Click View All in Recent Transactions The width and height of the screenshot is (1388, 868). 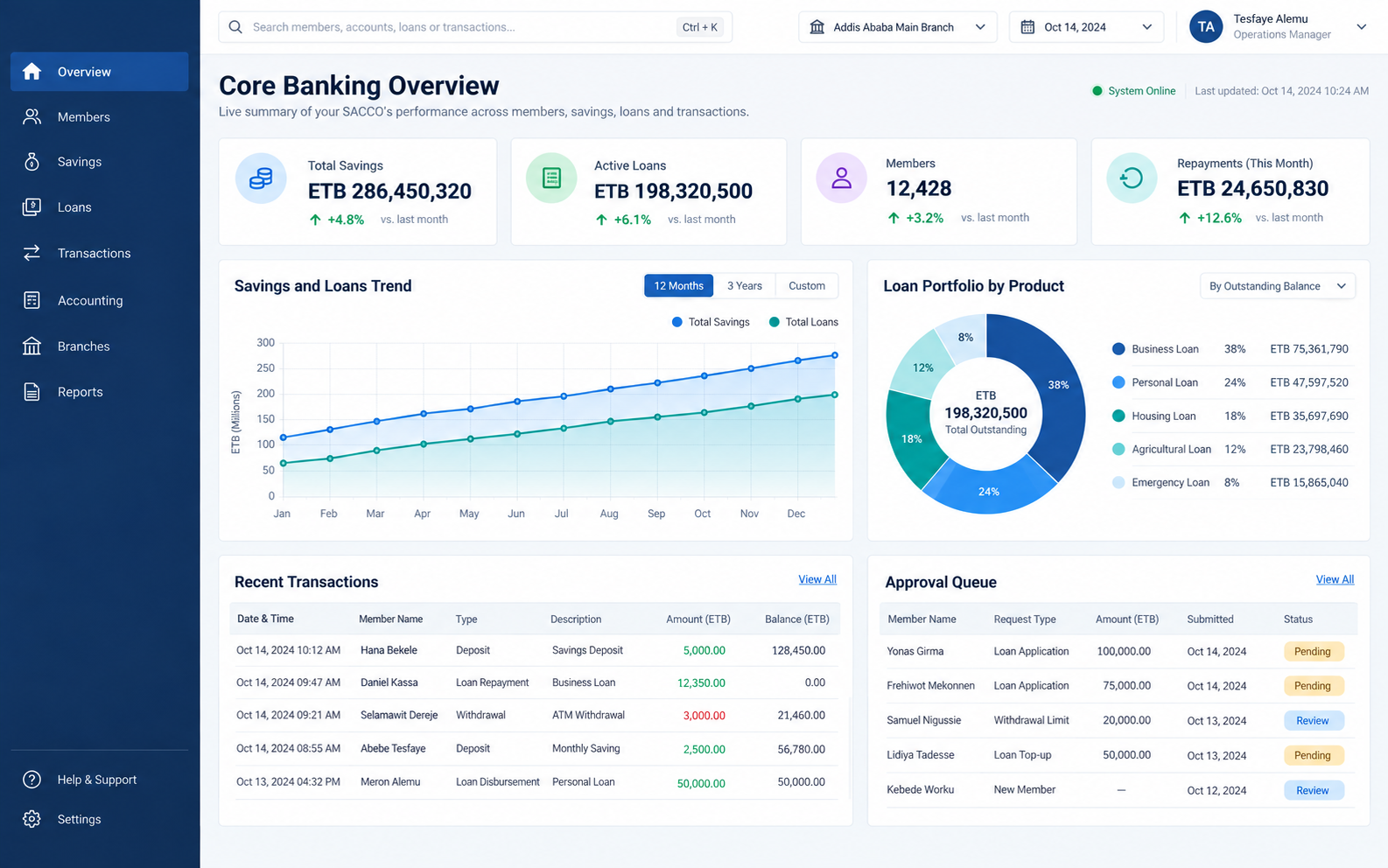click(817, 579)
